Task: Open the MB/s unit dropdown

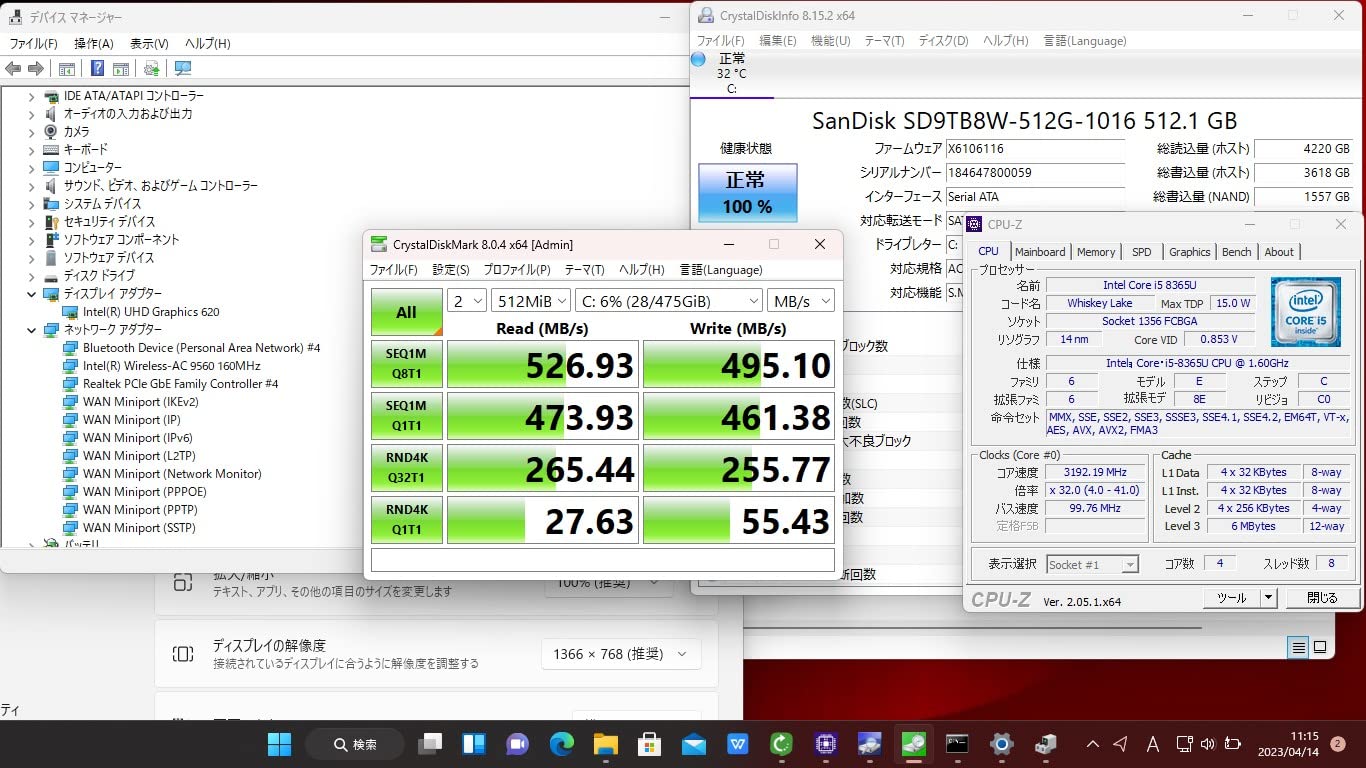Action: coord(800,301)
